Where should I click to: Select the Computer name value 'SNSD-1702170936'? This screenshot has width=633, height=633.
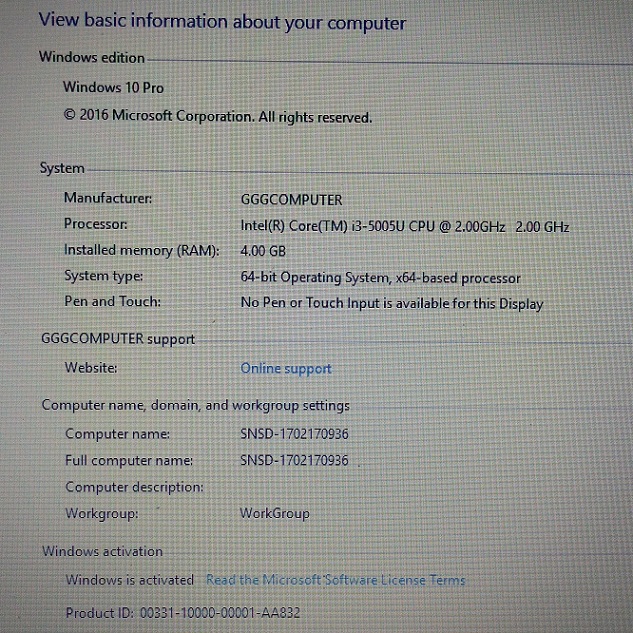294,434
